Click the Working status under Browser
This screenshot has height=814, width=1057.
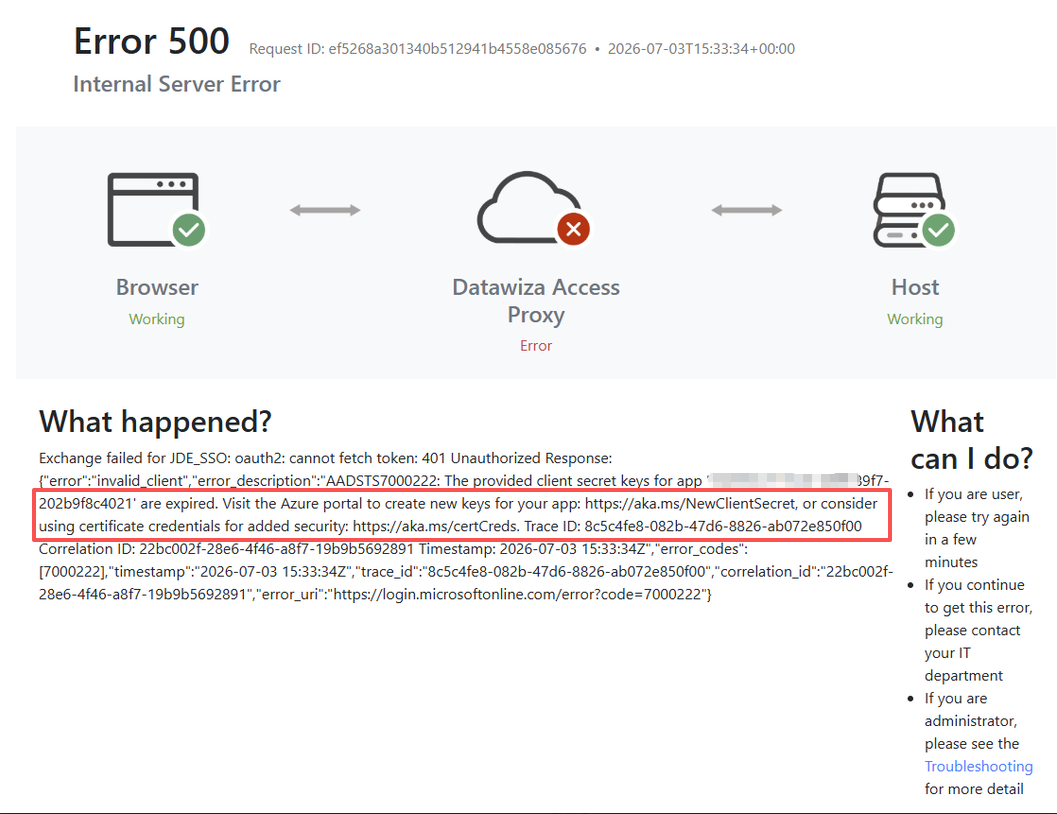coord(156,319)
